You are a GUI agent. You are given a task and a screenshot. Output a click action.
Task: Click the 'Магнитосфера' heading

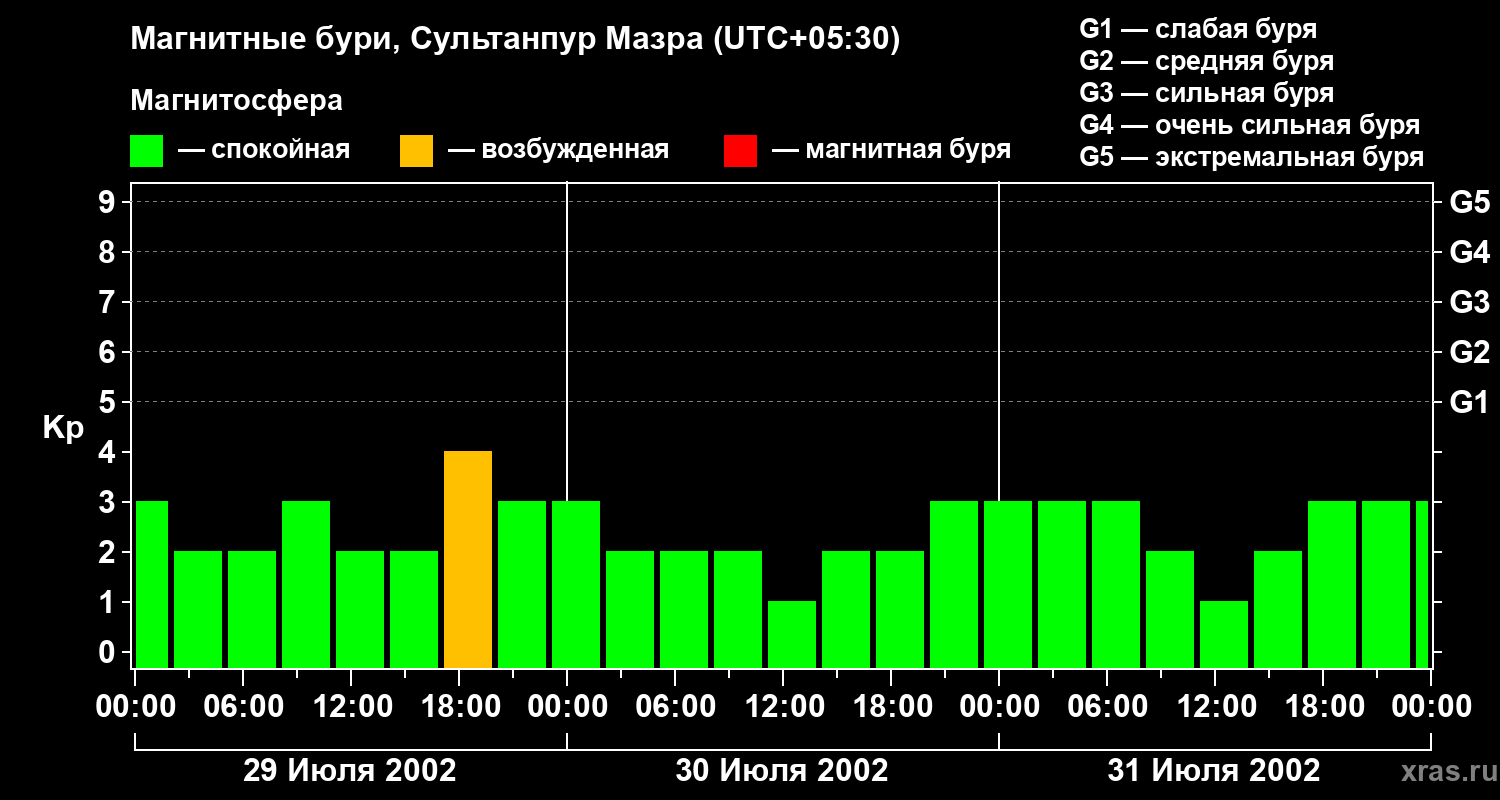[x=237, y=101]
